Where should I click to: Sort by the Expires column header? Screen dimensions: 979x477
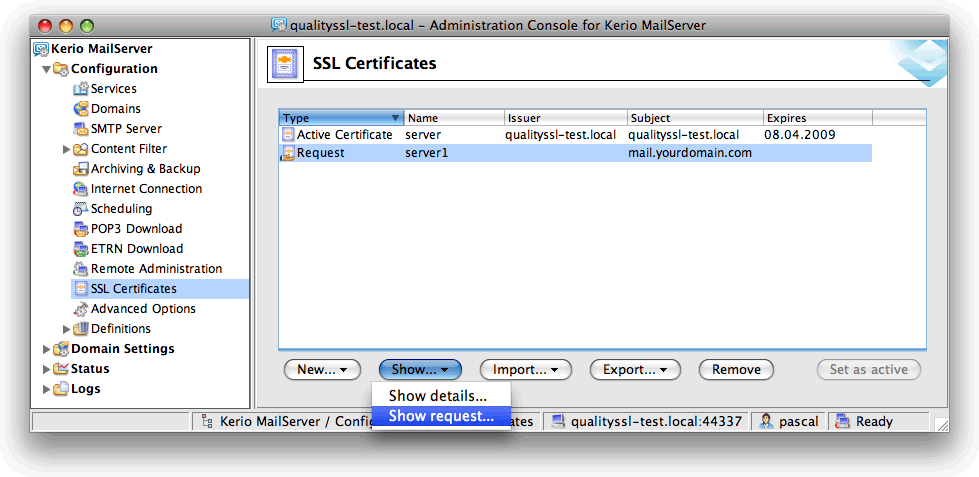click(818, 118)
